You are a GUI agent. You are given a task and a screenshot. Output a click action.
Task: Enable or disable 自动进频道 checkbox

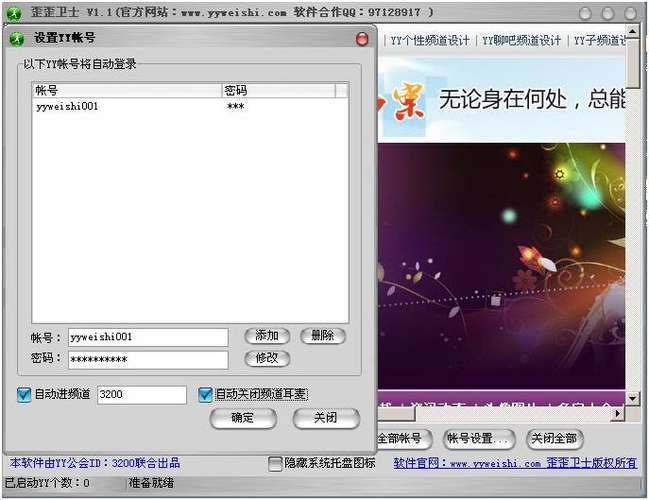point(24,394)
